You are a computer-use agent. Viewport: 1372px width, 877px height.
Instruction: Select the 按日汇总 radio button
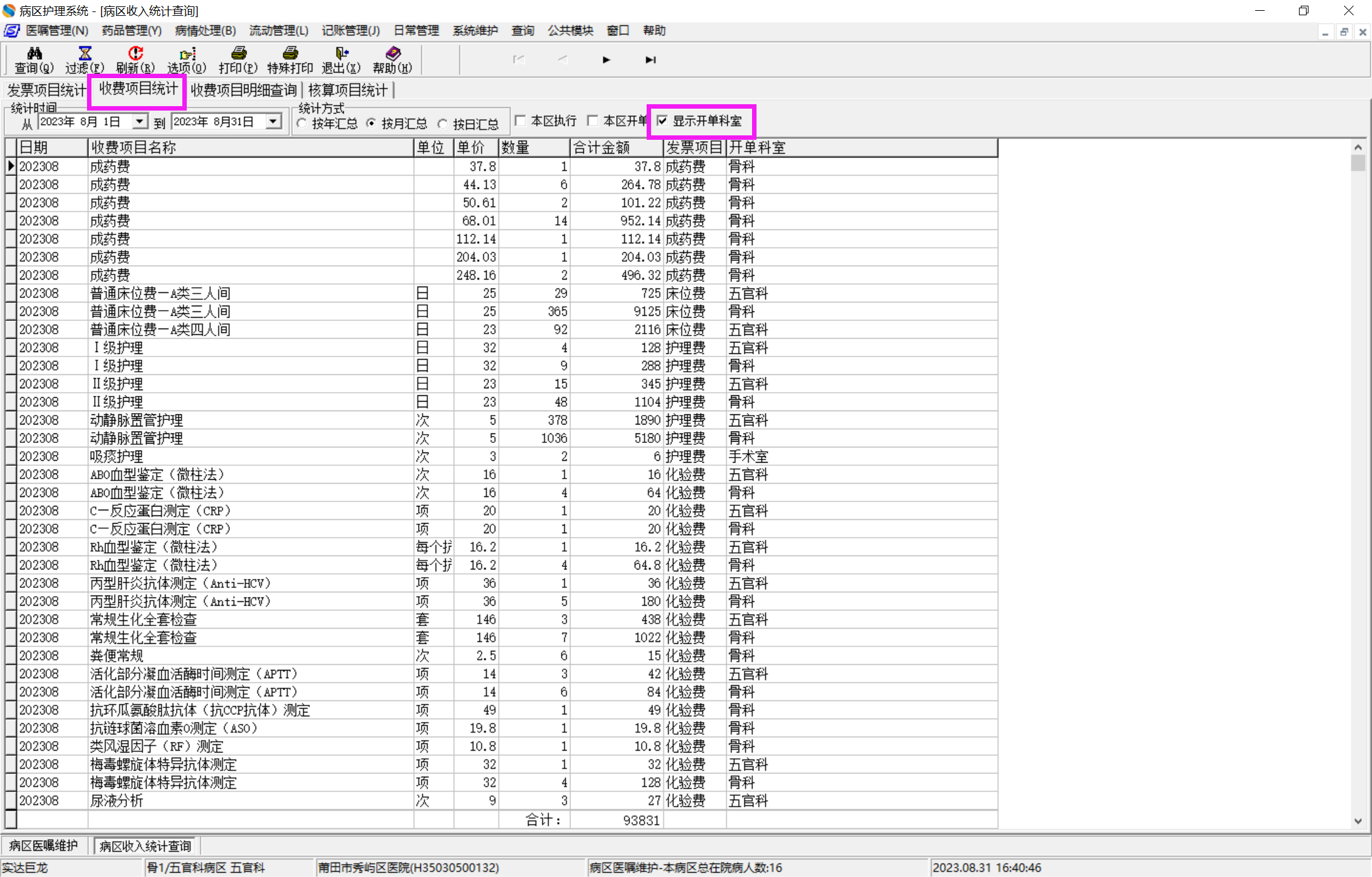coord(443,124)
